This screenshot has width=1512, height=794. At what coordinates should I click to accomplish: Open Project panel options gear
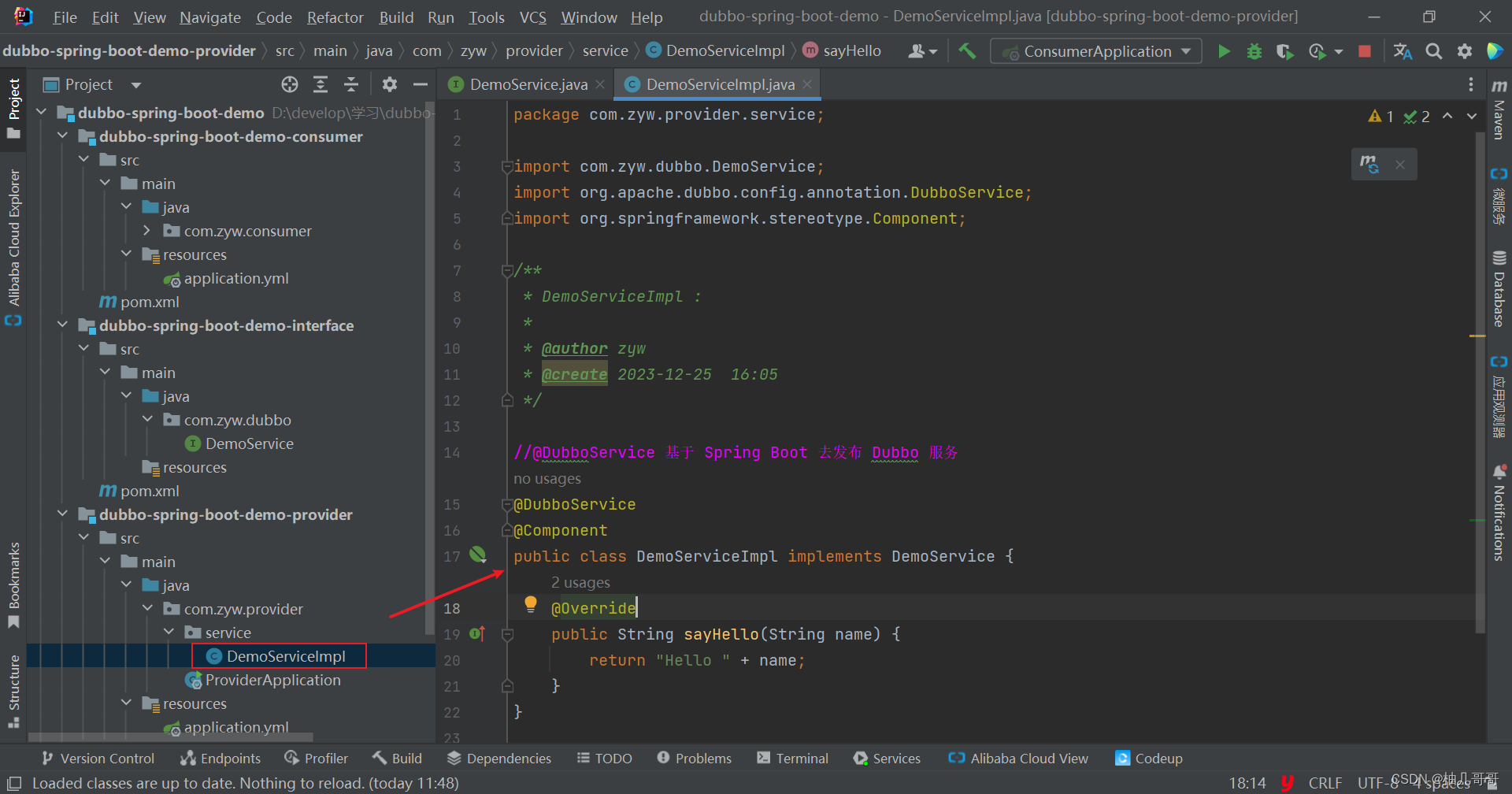click(x=389, y=84)
